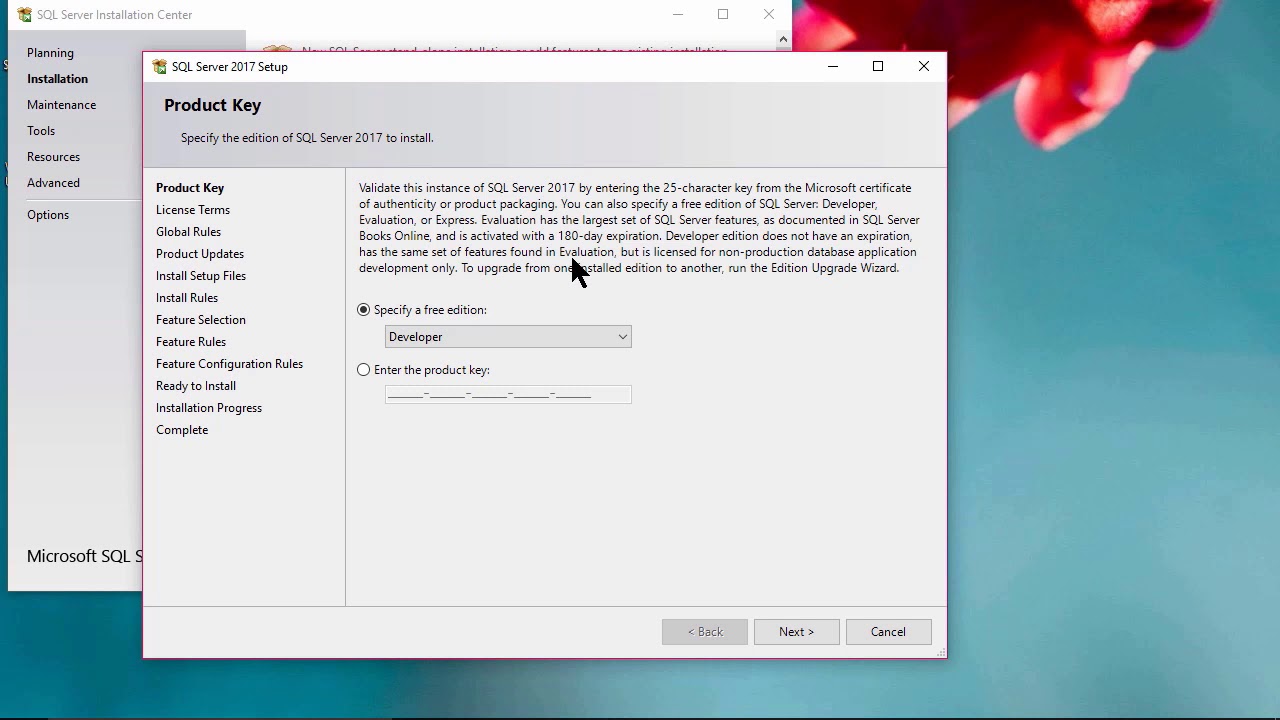Click the disabled Back button
This screenshot has width=1280, height=720.
(x=705, y=632)
